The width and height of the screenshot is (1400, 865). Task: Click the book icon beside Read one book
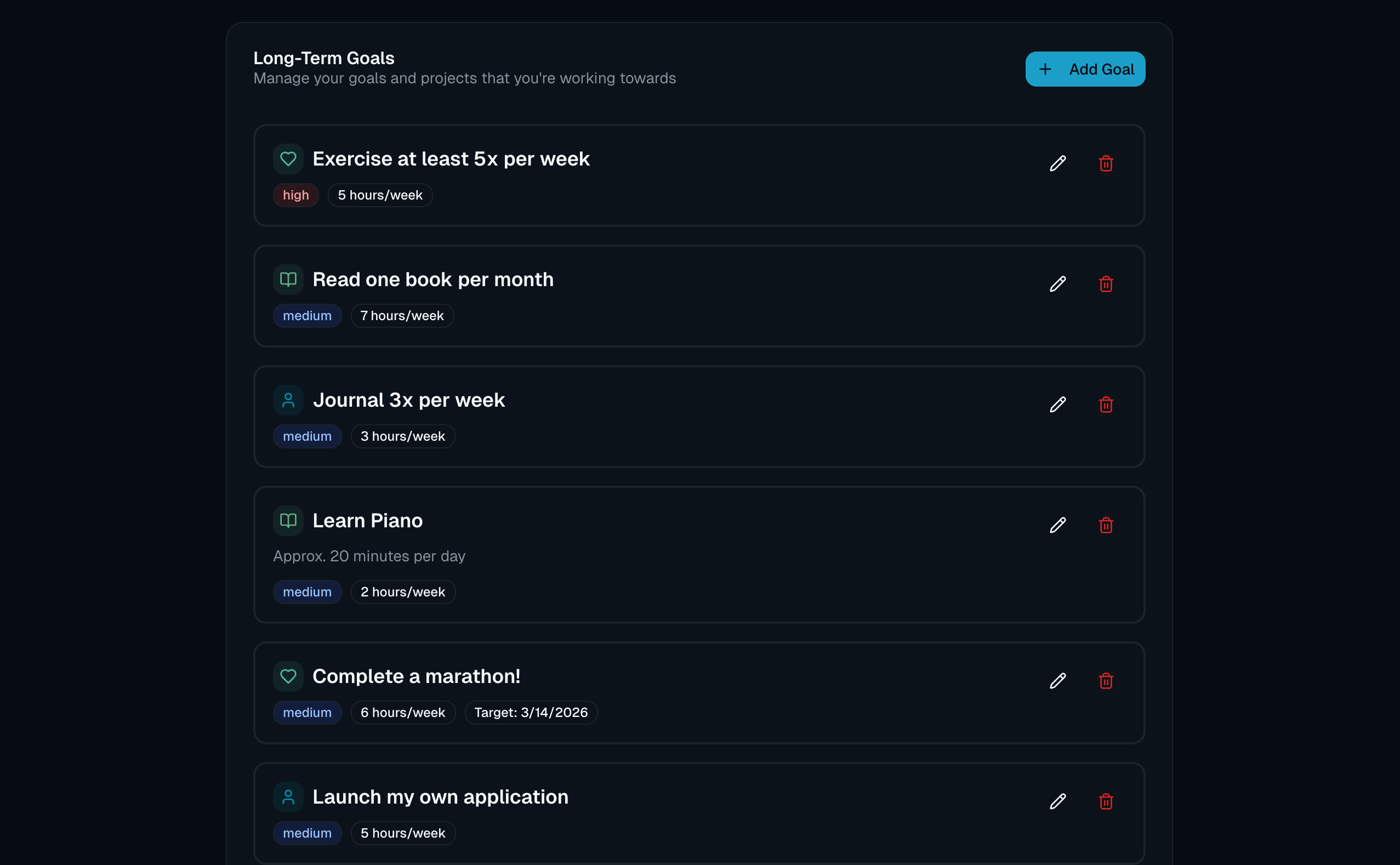click(288, 280)
